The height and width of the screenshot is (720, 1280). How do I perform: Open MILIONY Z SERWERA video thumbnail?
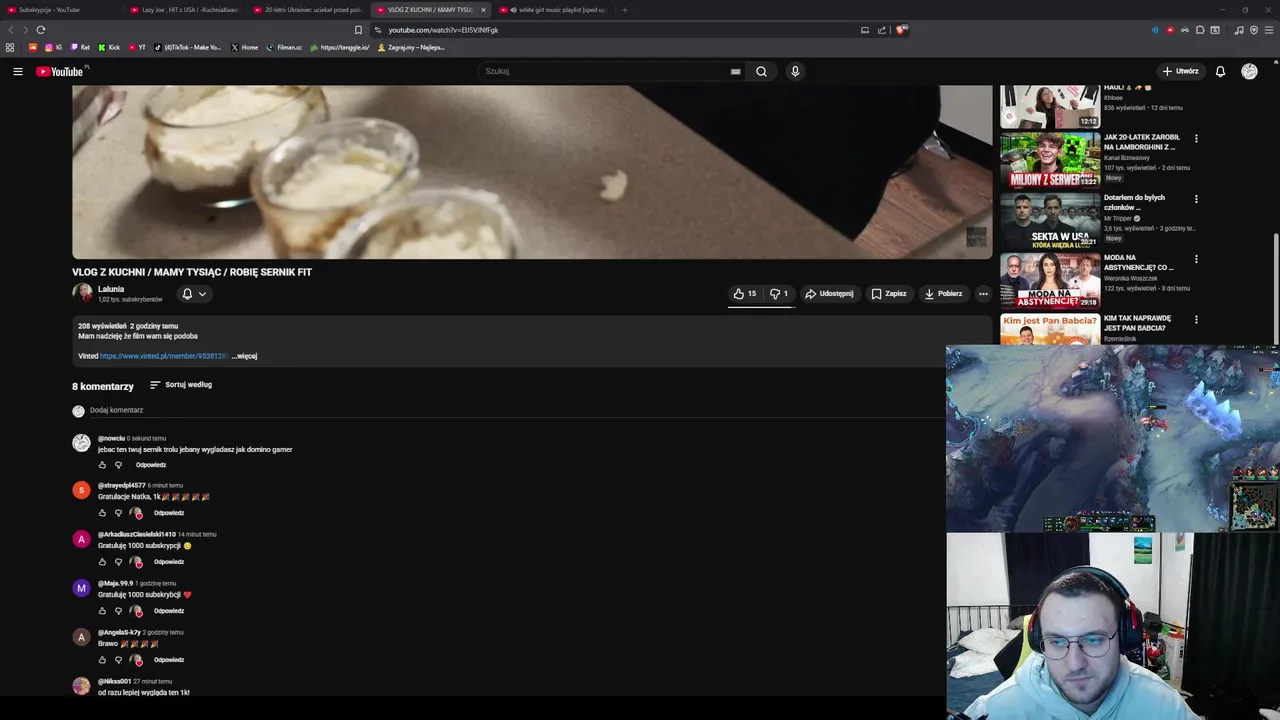click(x=1050, y=160)
